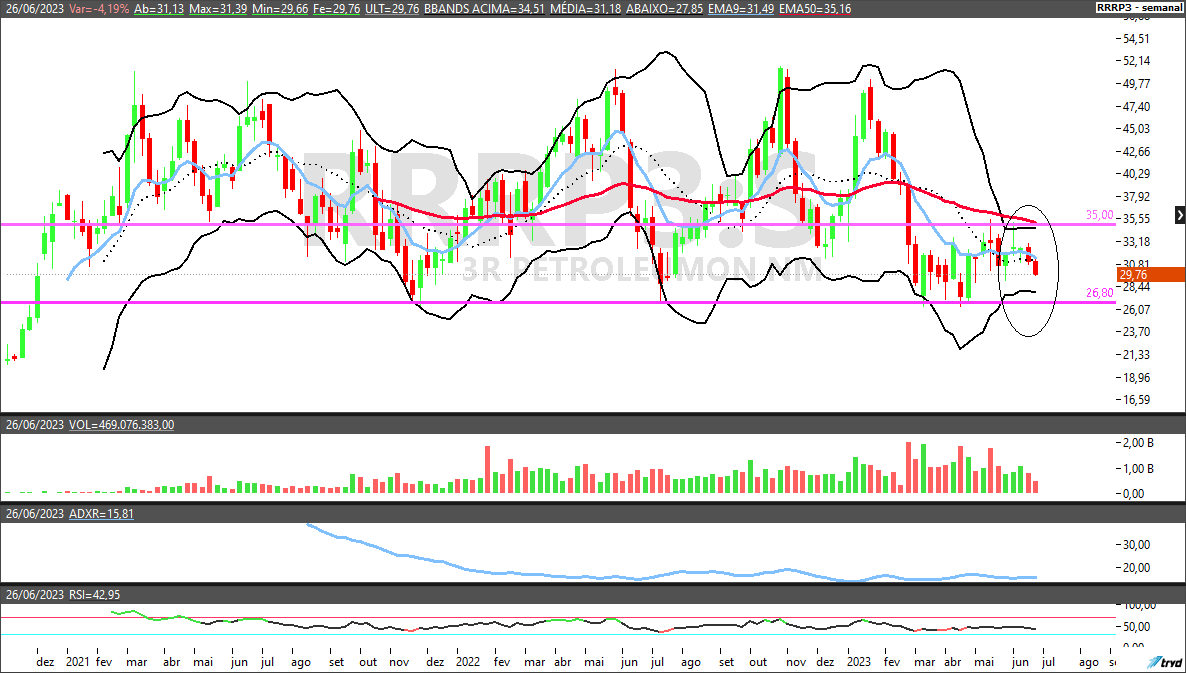
Task: Click the Var=-4,19% variation label
Action: point(98,8)
